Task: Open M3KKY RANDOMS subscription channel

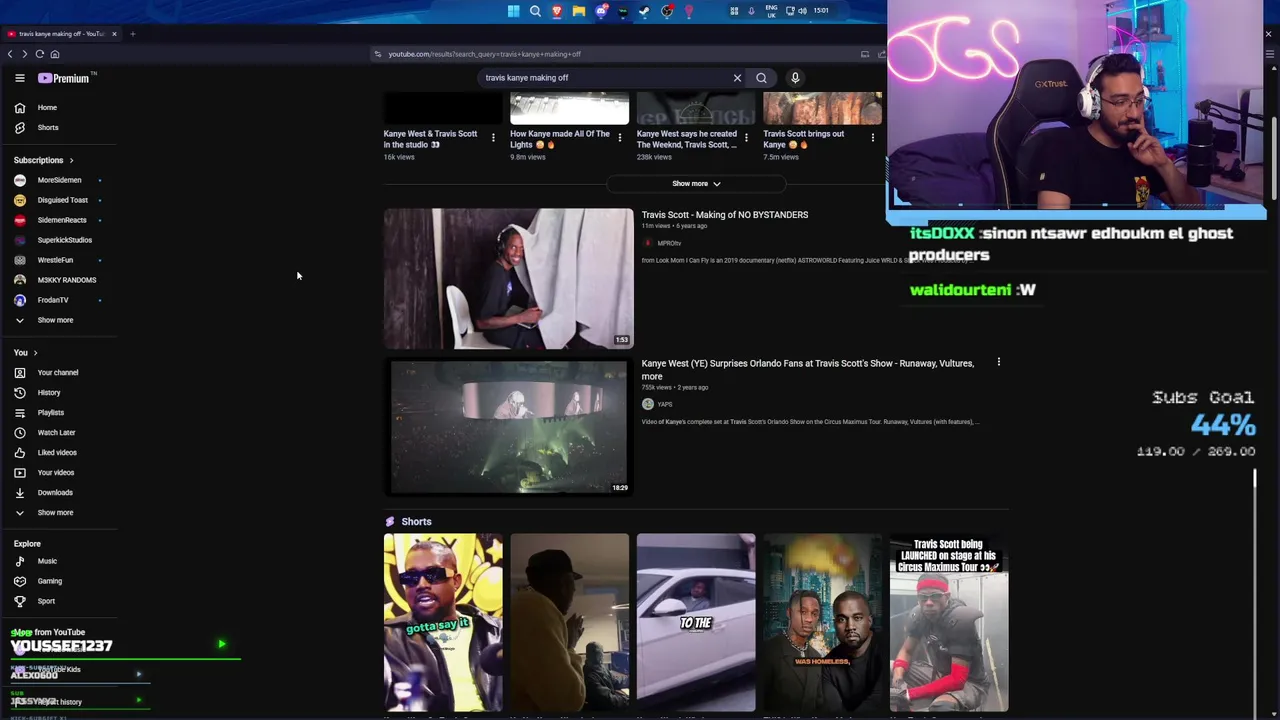Action: click(x=66, y=280)
